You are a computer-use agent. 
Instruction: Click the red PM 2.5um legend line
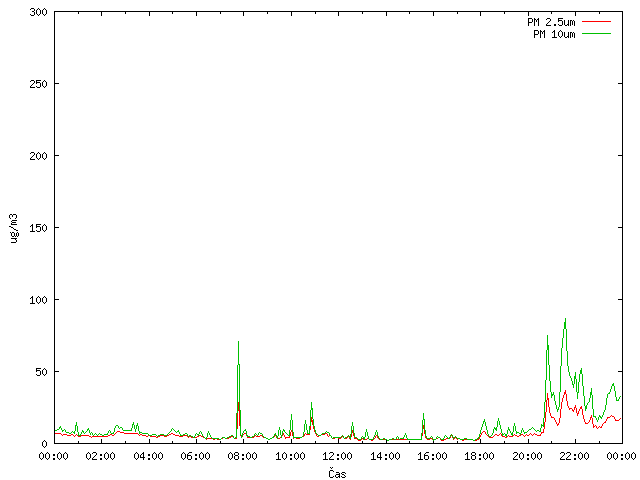596,22
